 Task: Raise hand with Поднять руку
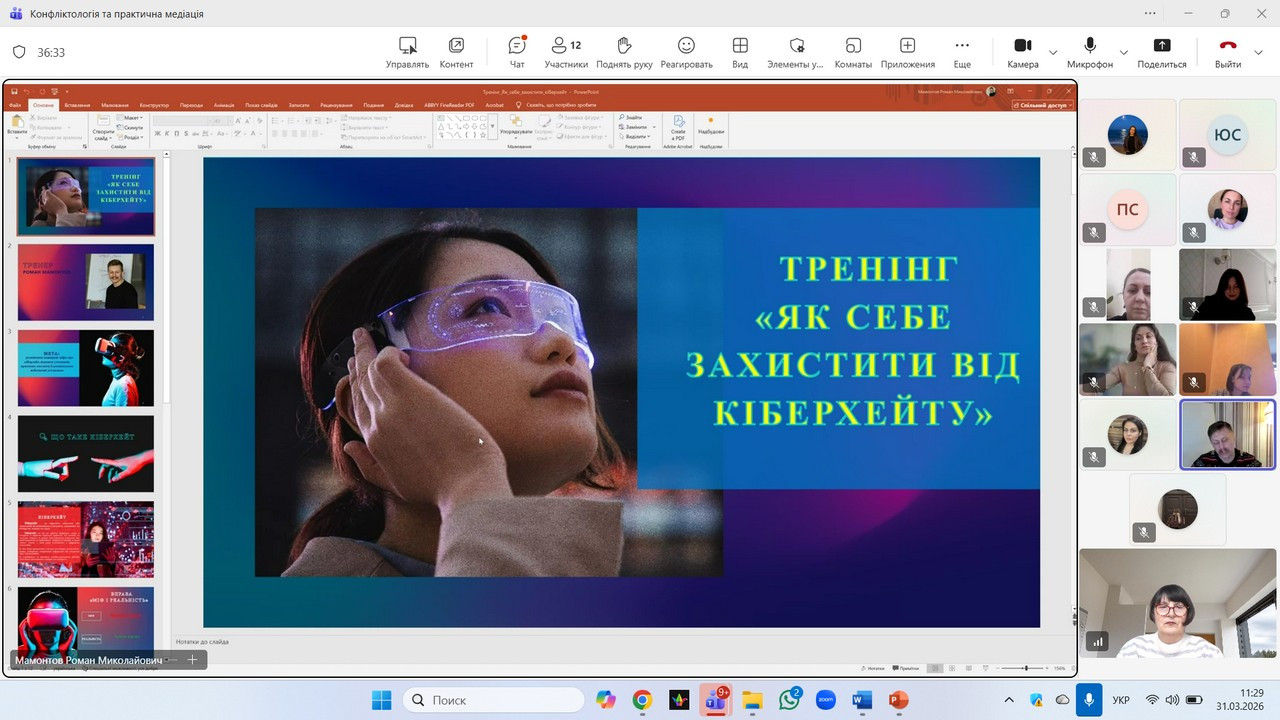pyautogui.click(x=624, y=52)
